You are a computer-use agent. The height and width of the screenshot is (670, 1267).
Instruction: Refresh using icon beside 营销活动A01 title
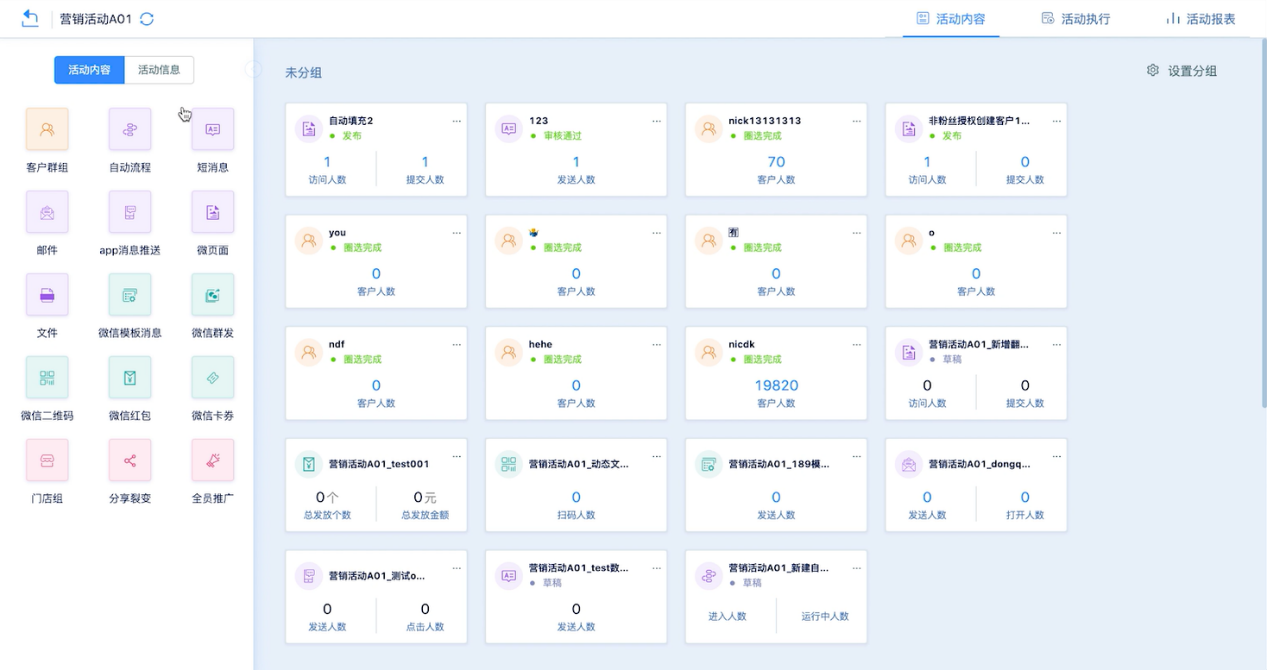(x=147, y=19)
